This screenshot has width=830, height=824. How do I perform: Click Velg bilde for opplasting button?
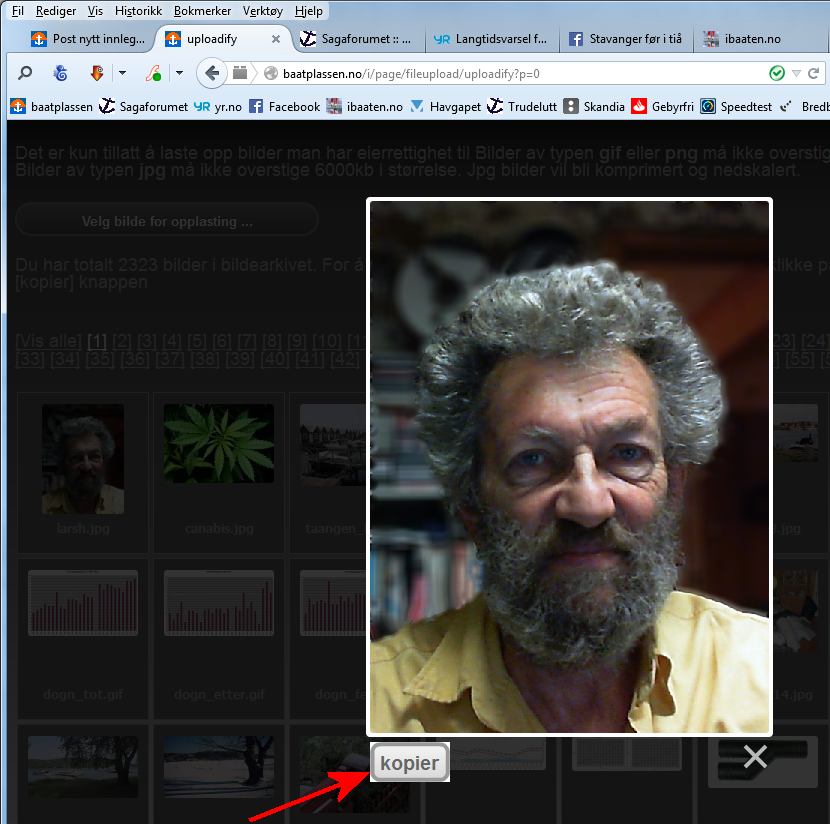(x=167, y=221)
